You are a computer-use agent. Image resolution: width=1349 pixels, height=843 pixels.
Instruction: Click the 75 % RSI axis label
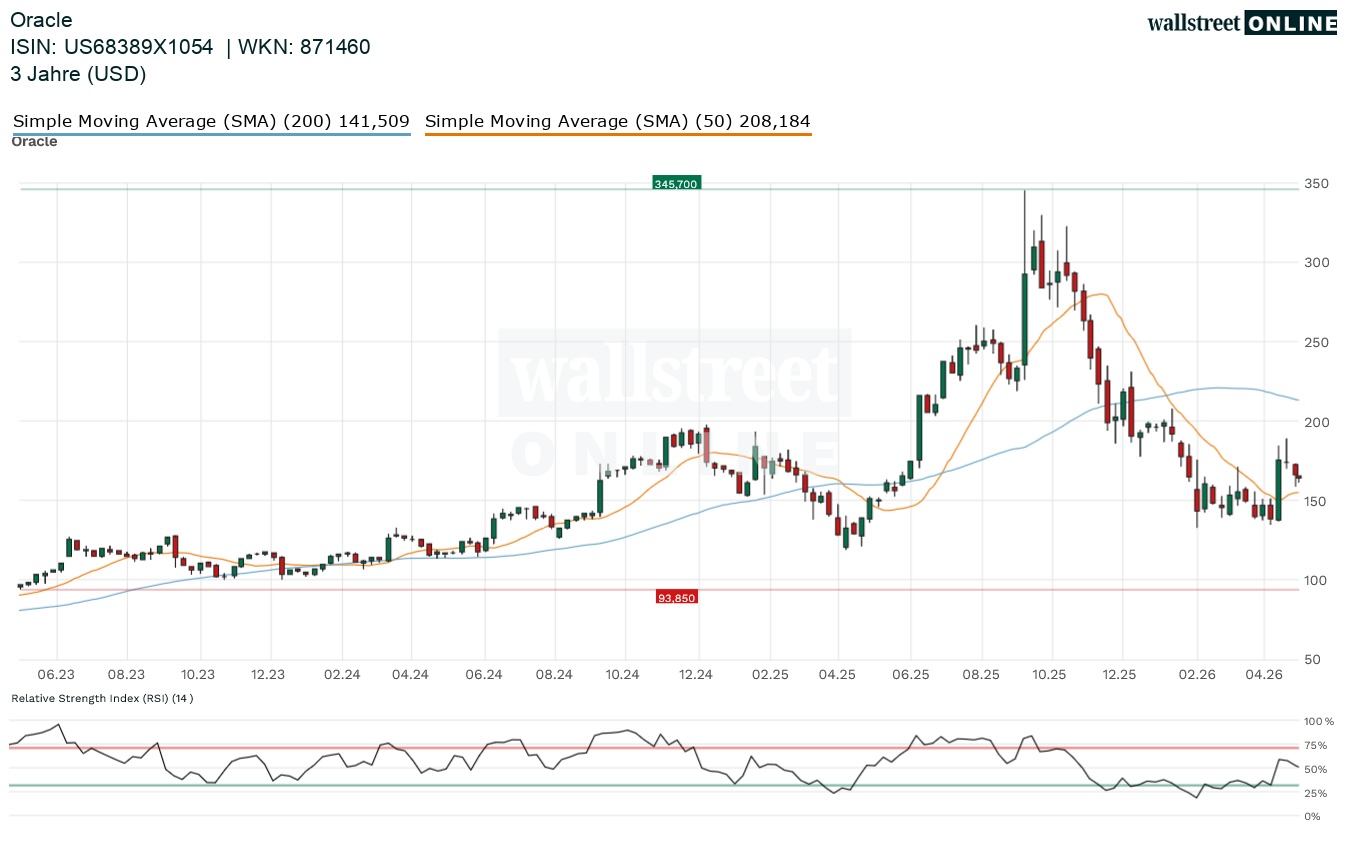click(x=1317, y=745)
